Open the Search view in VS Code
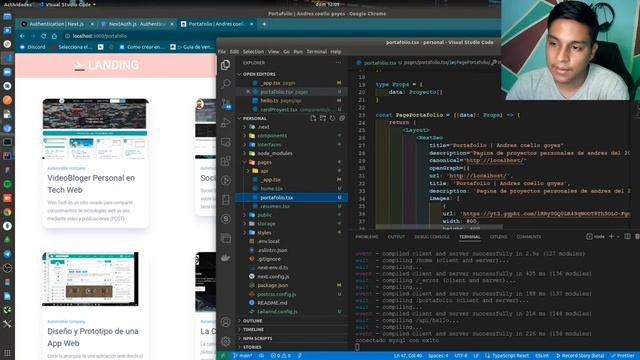640x360 pixels. click(225, 84)
